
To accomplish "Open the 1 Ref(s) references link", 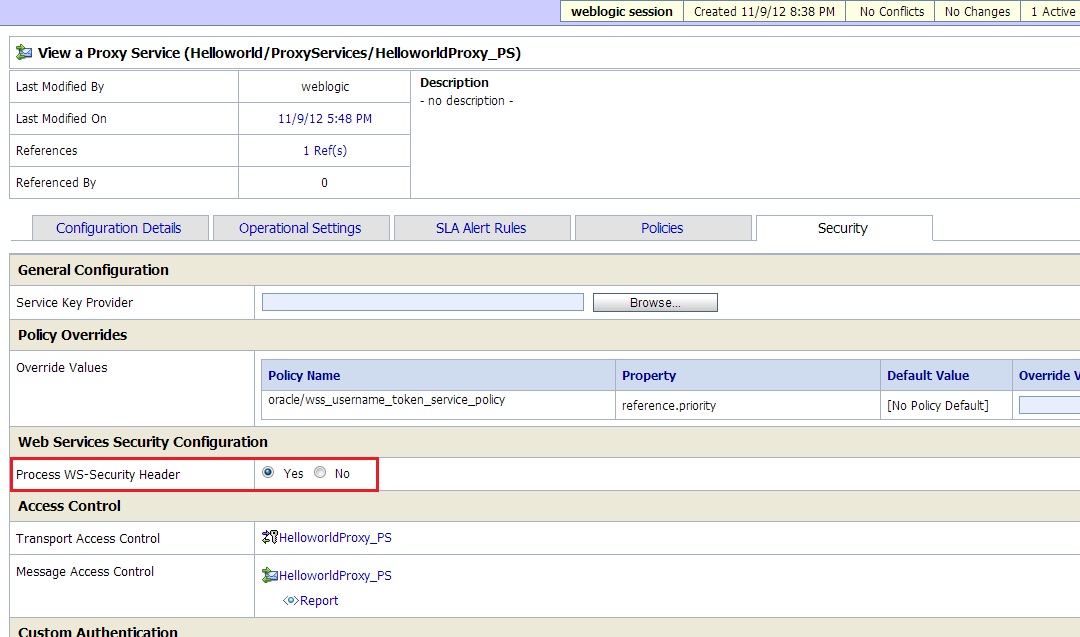I will pos(323,150).
